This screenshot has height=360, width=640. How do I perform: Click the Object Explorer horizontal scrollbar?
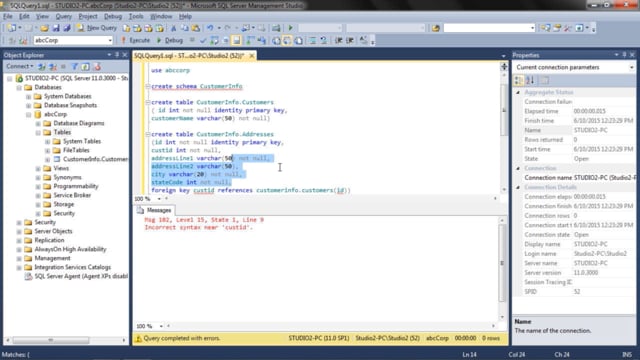(x=51, y=340)
